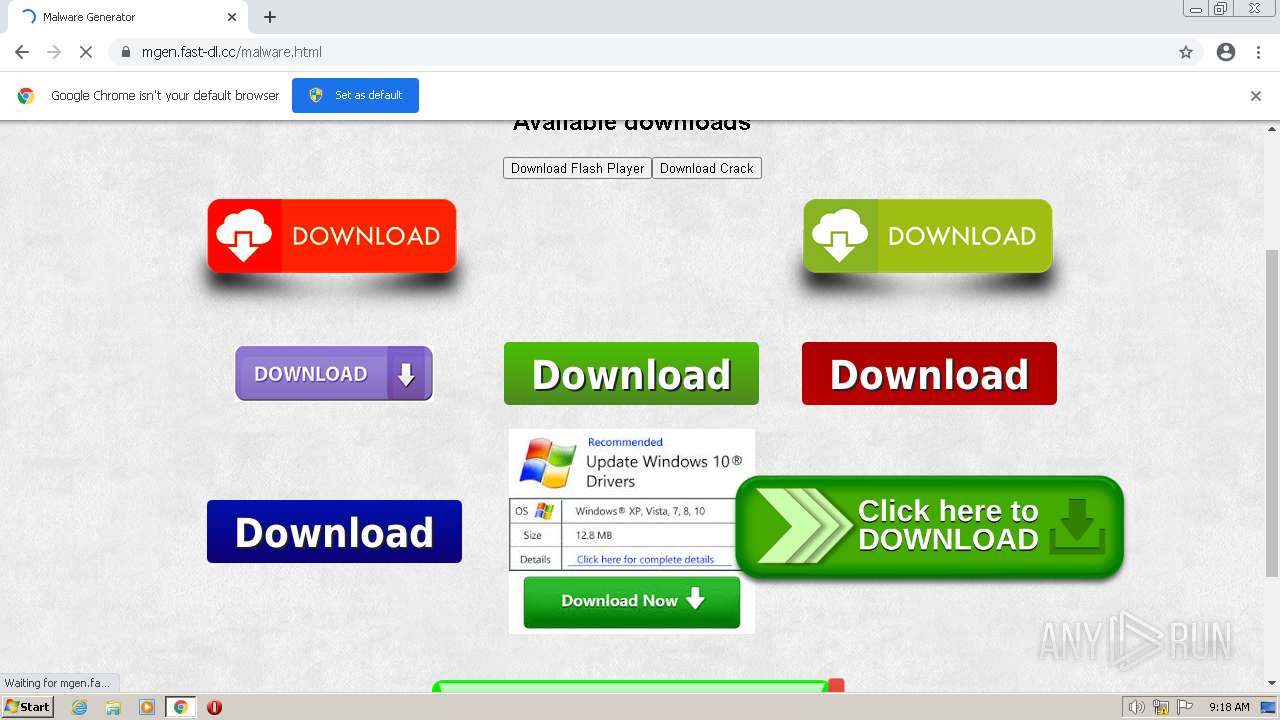
Task: Launch Internet Explorer from the taskbar
Action: click(80, 707)
